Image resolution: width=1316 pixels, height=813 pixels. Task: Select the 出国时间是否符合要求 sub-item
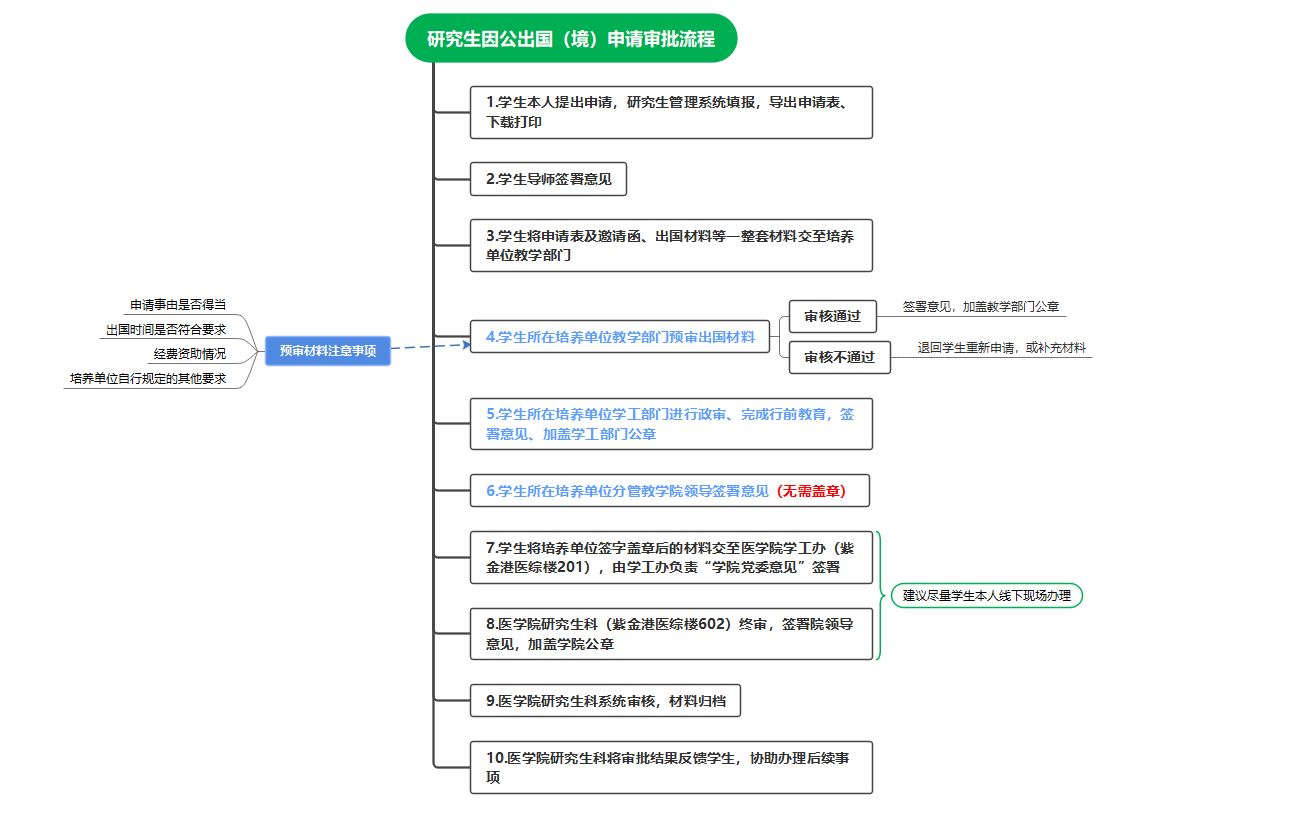click(165, 329)
